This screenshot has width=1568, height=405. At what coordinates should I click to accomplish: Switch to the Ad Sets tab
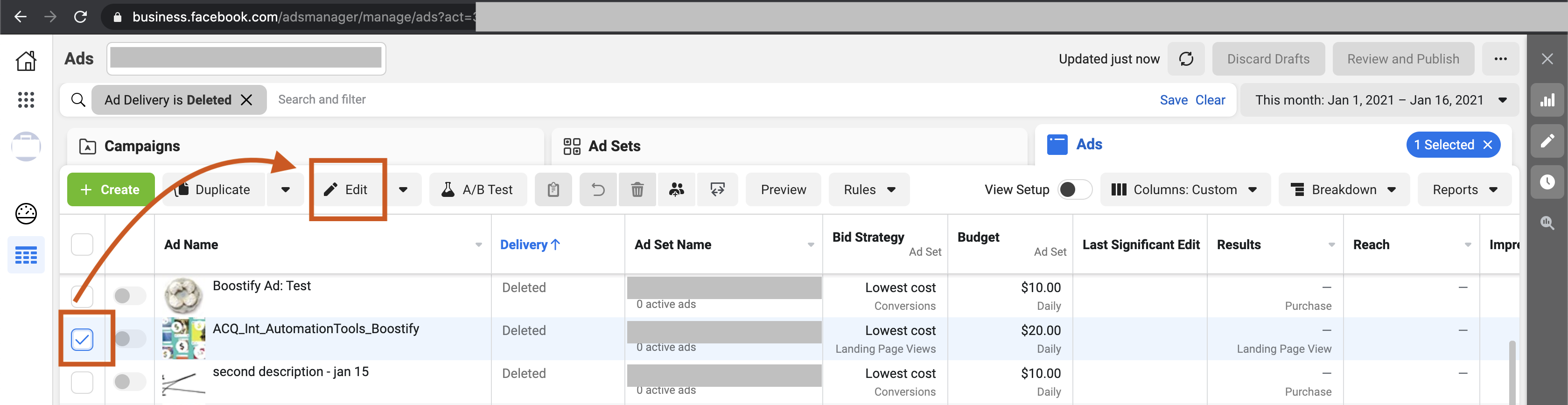pyautogui.click(x=614, y=146)
